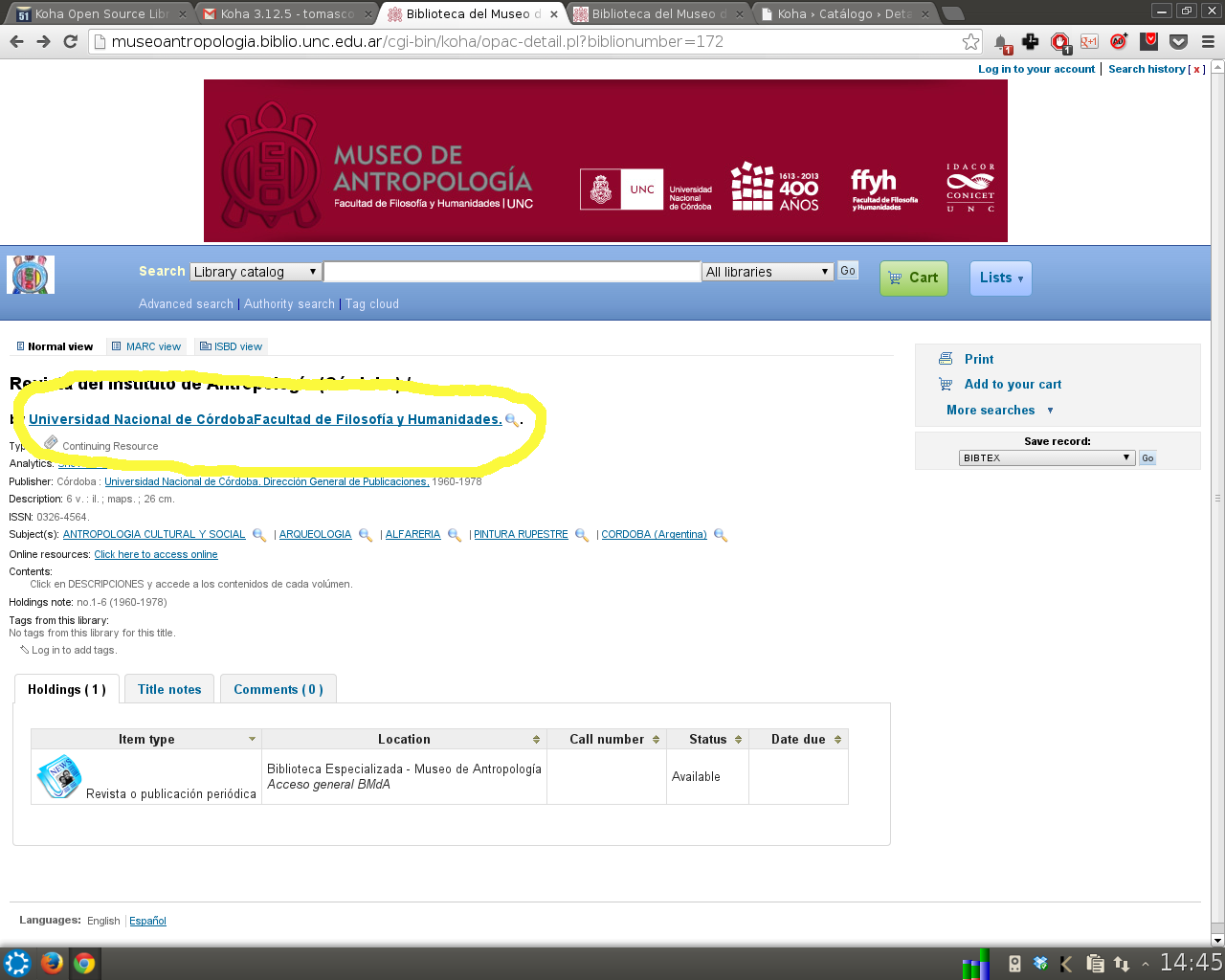1225x980 pixels.
Task: Sort holdings by the Location column header
Action: click(x=404, y=739)
